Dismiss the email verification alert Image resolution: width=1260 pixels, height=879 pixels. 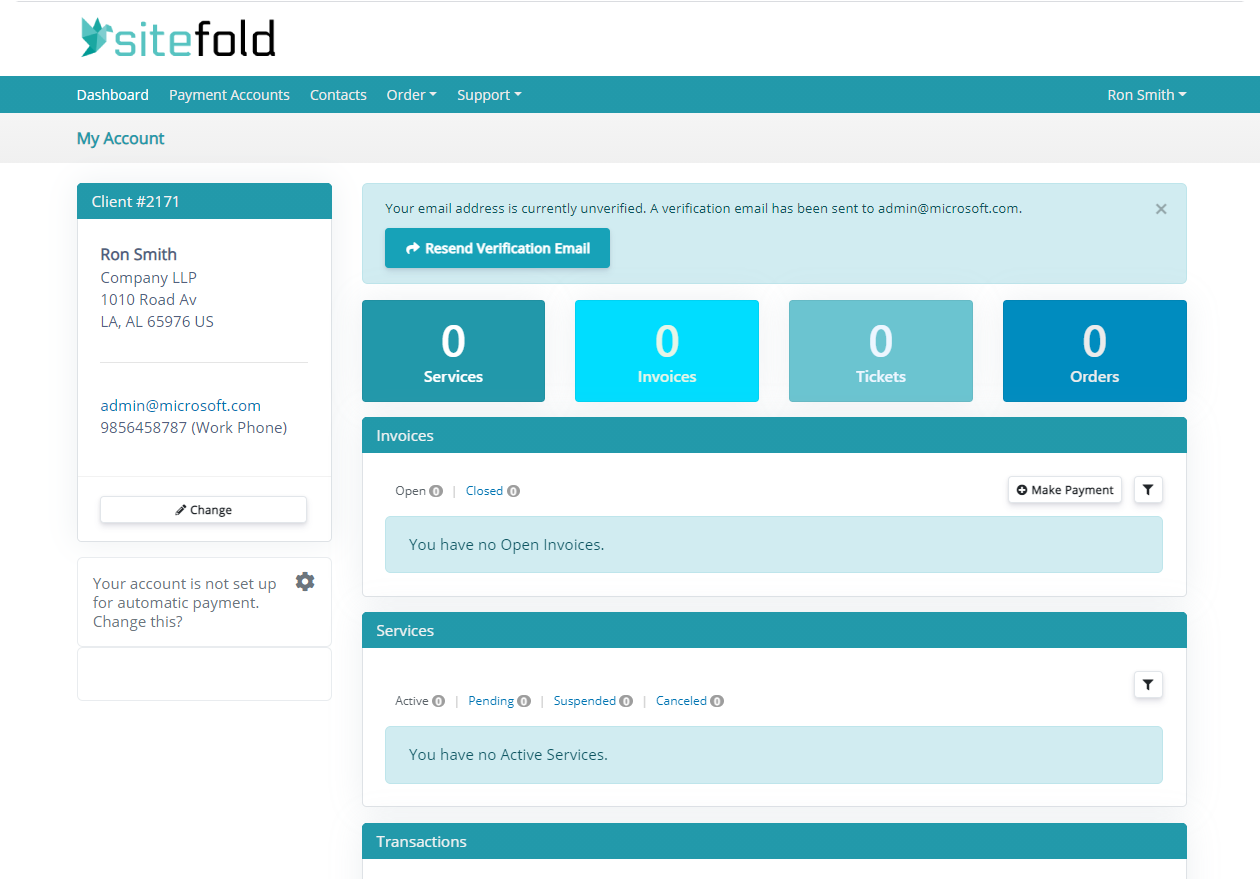pyautogui.click(x=1160, y=209)
